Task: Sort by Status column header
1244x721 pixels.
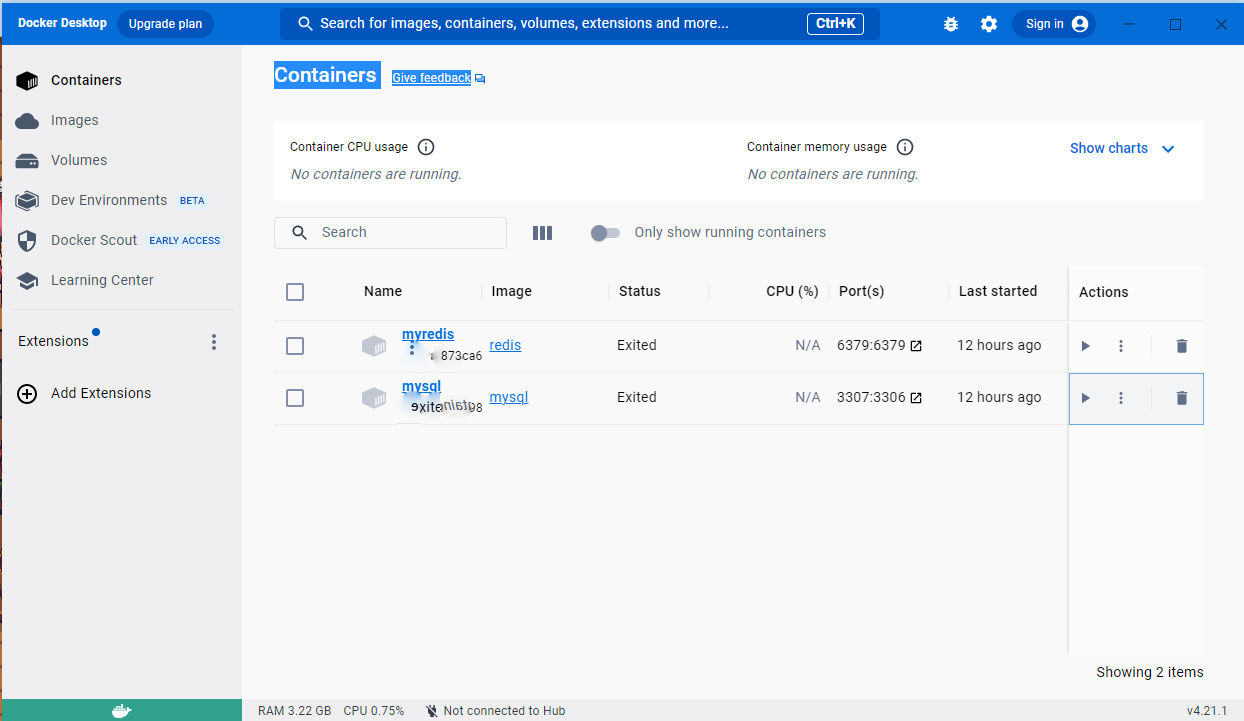Action: point(640,291)
